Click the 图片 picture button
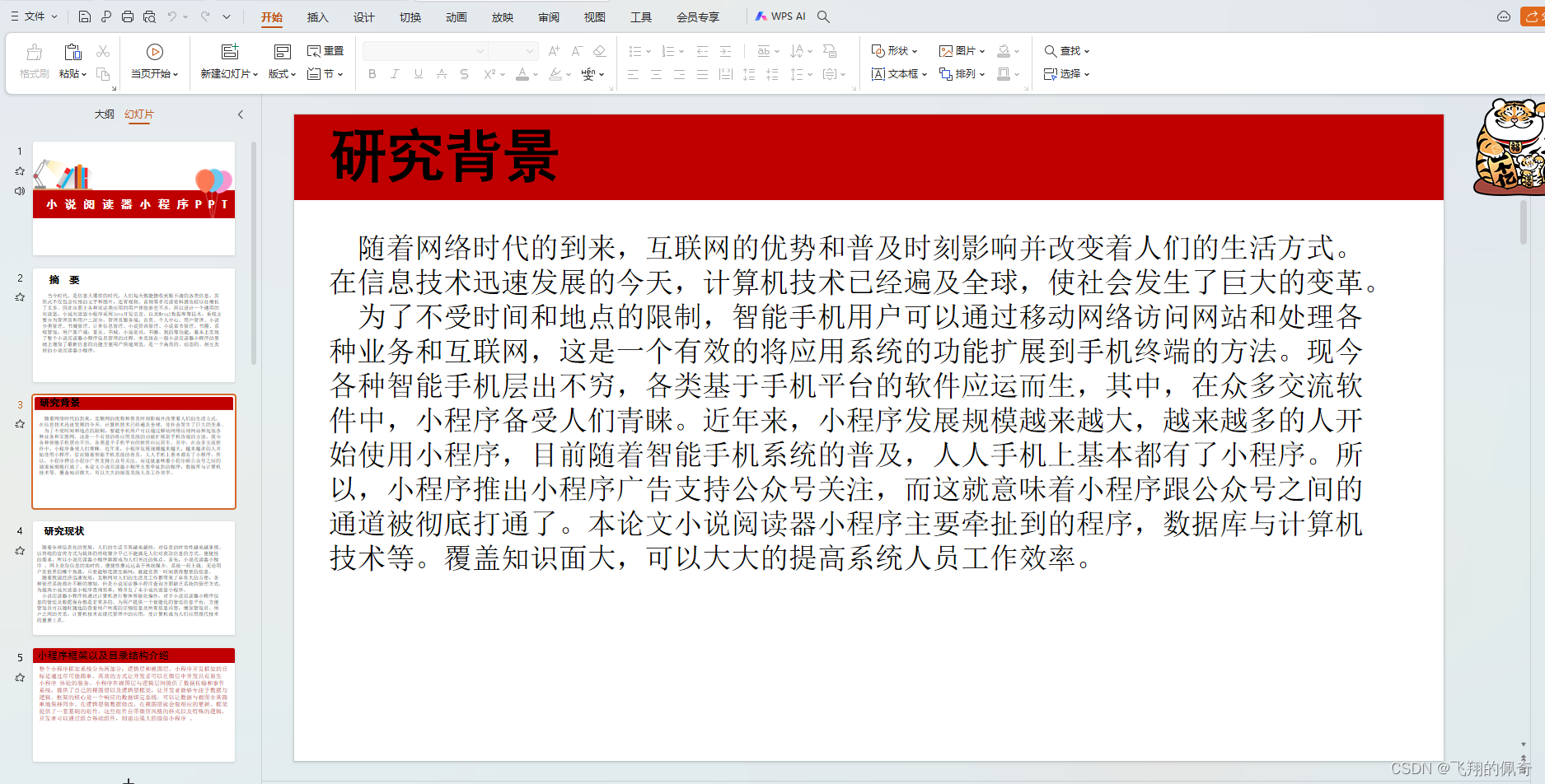1545x784 pixels. pos(962,51)
